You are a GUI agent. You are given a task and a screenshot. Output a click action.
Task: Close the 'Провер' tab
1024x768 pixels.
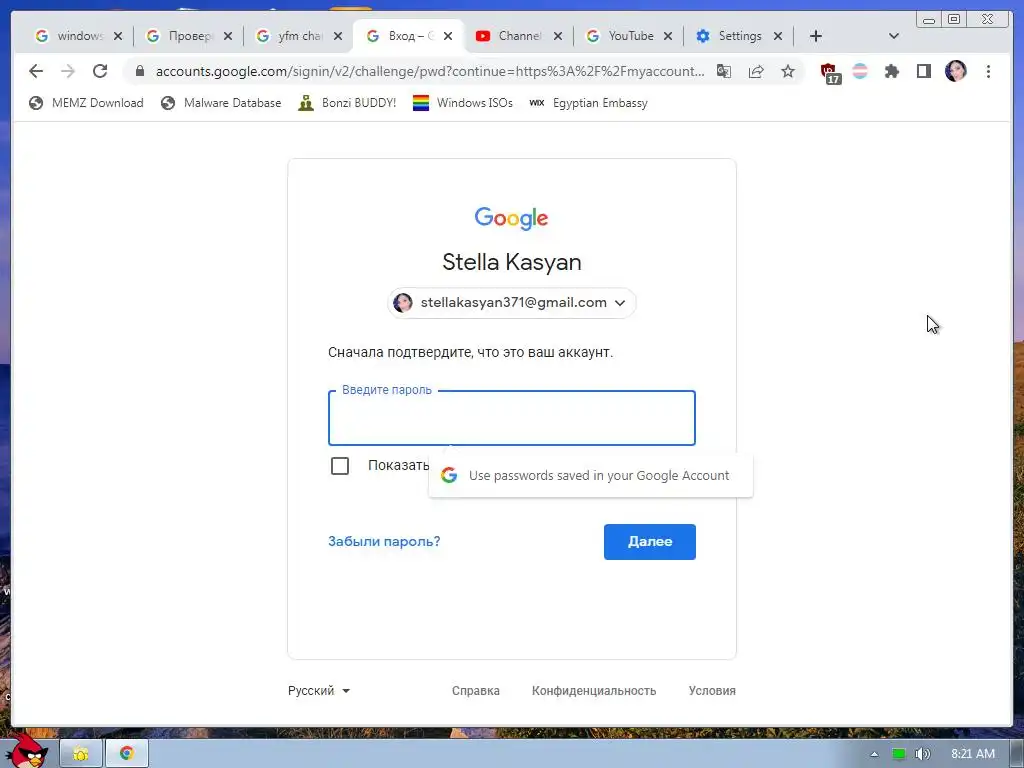coord(227,36)
